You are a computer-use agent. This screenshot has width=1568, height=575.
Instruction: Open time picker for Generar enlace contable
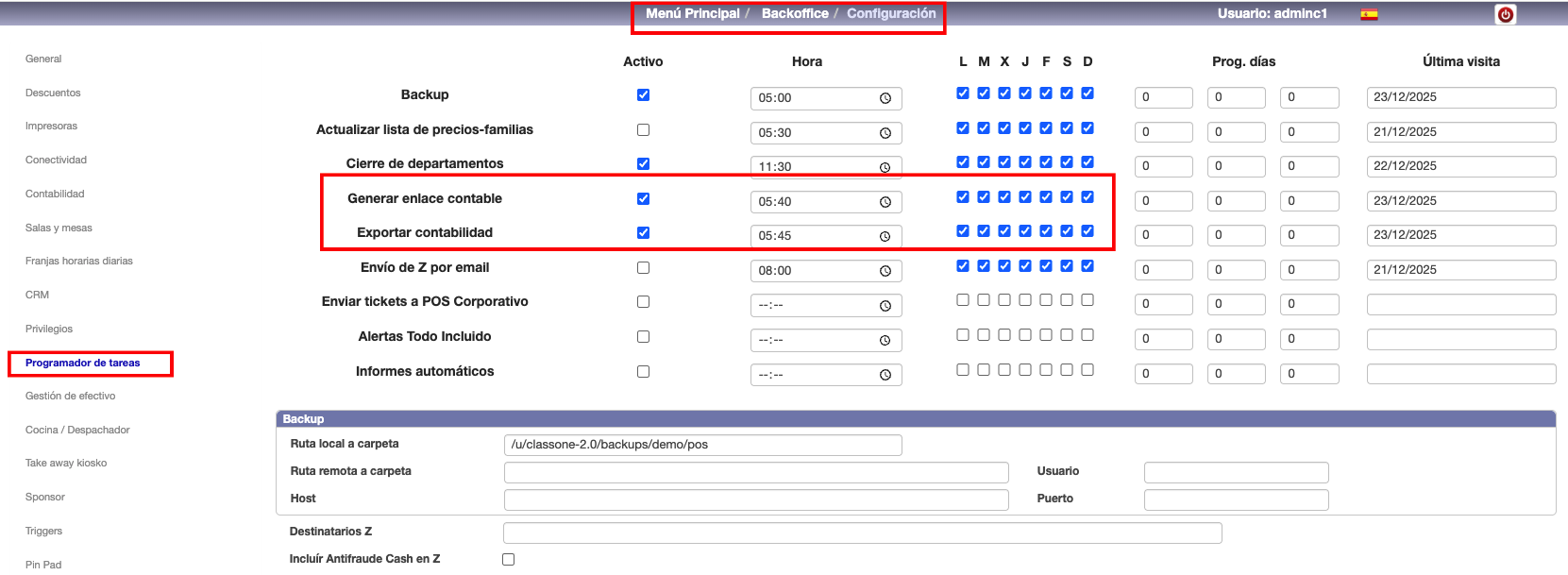coord(885,202)
